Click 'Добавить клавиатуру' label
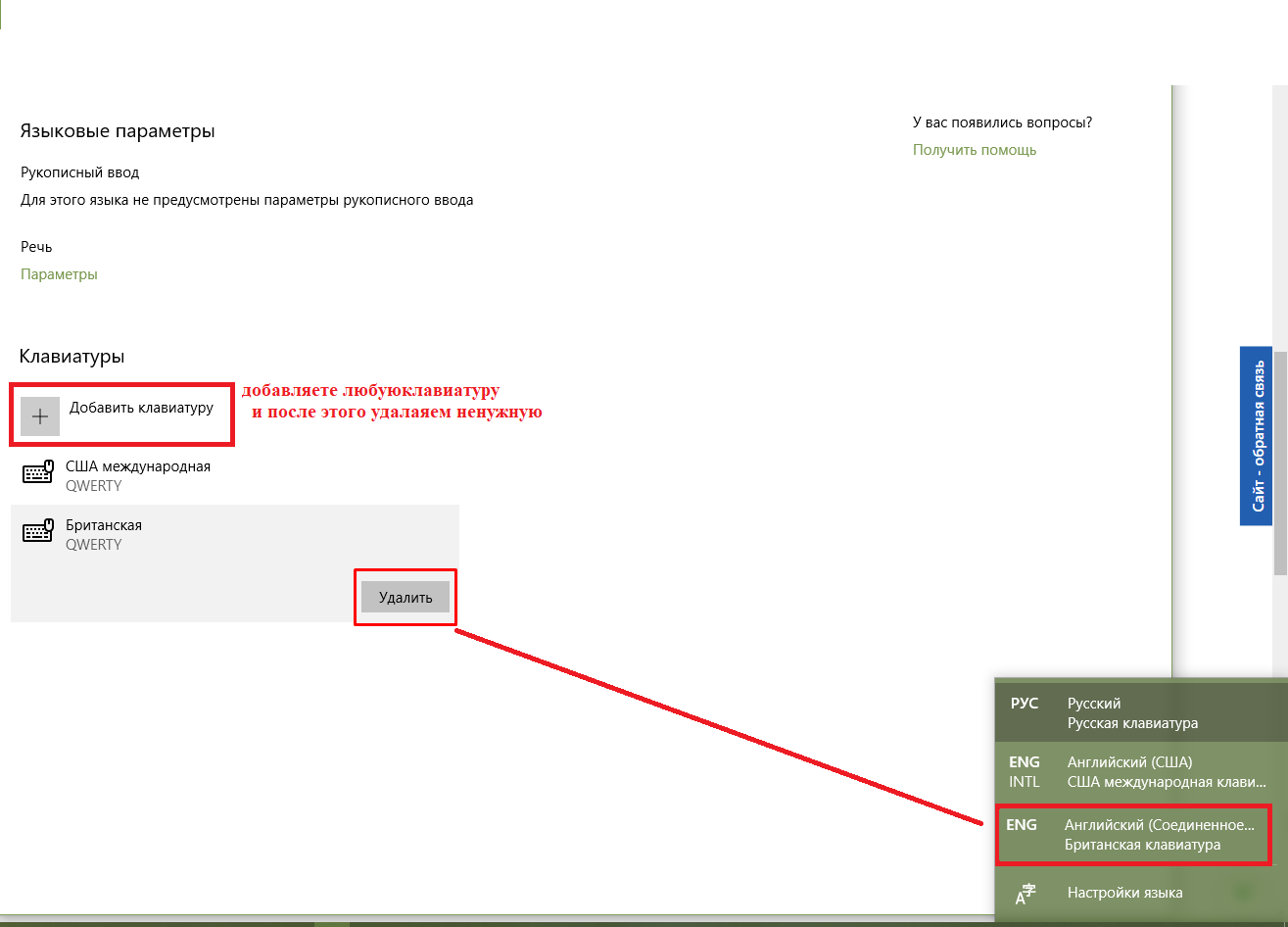 click(141, 408)
